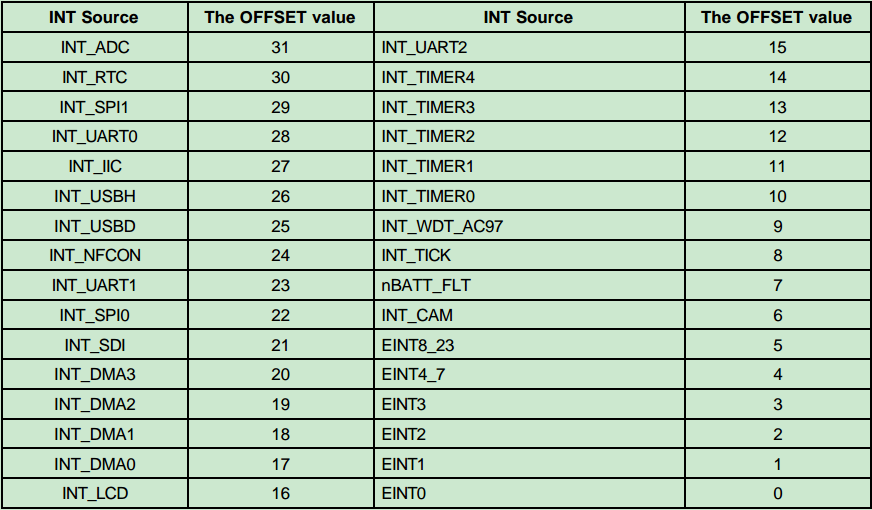Click the INT_ADC cell

(95, 48)
